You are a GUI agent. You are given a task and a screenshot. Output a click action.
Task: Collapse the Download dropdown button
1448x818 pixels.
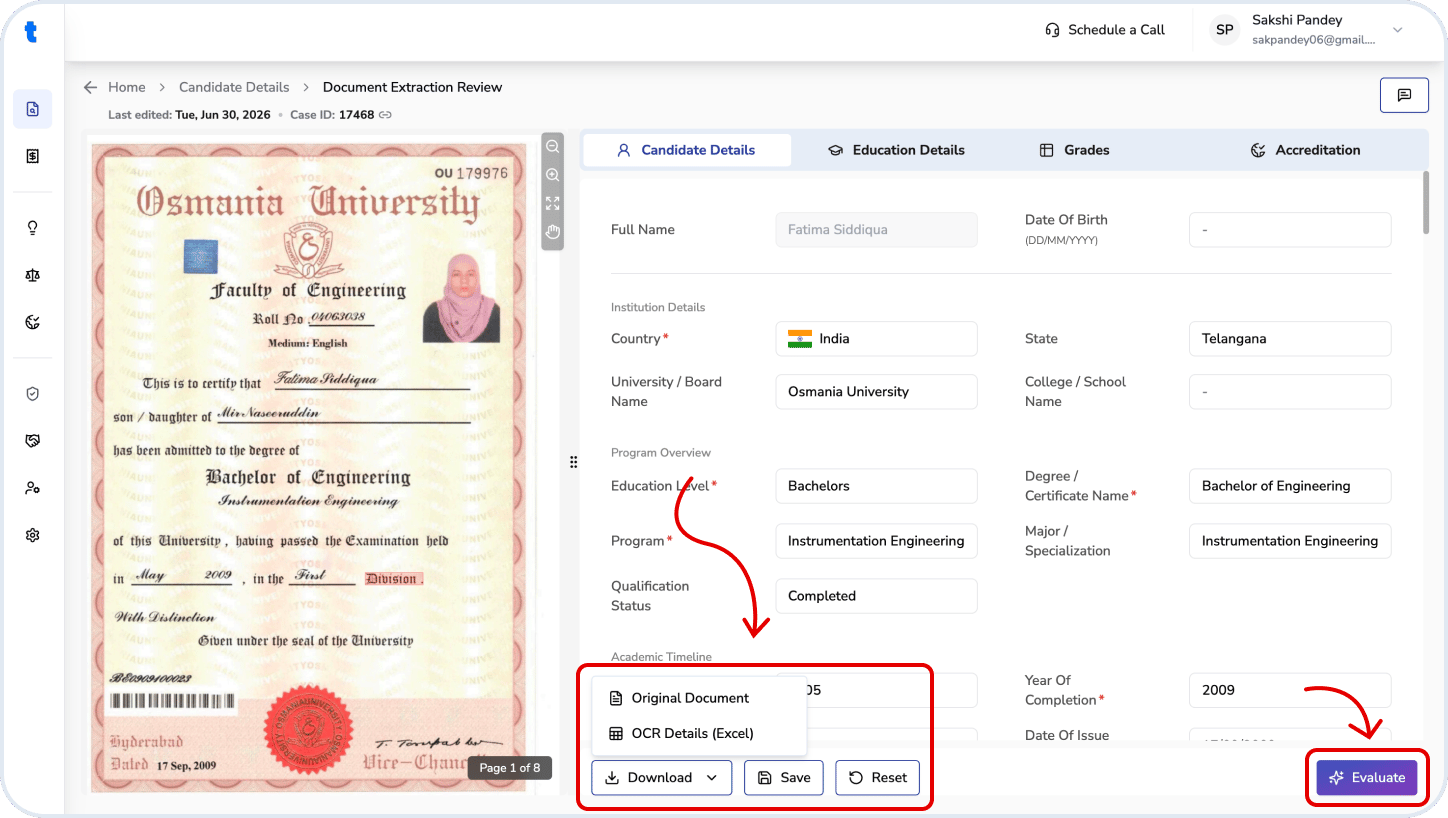(x=661, y=778)
